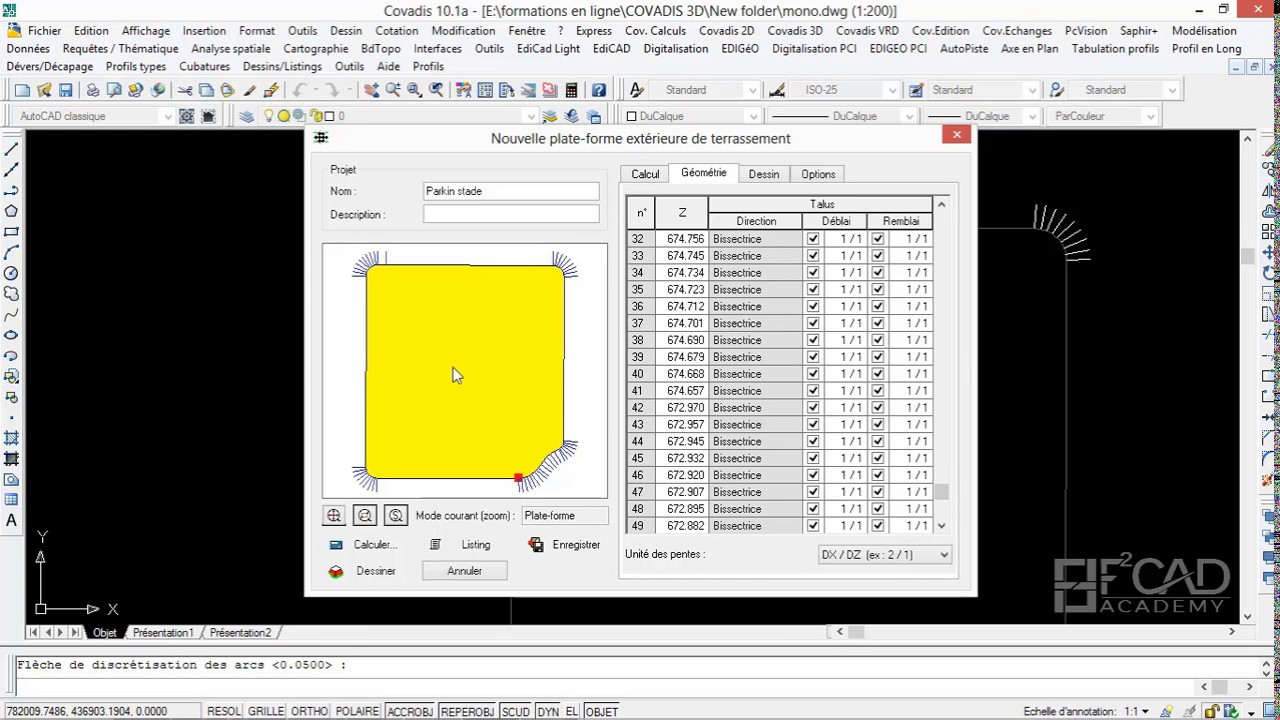Click the zoom previous icon under preview
The width and height of the screenshot is (1280, 720).
coord(365,515)
